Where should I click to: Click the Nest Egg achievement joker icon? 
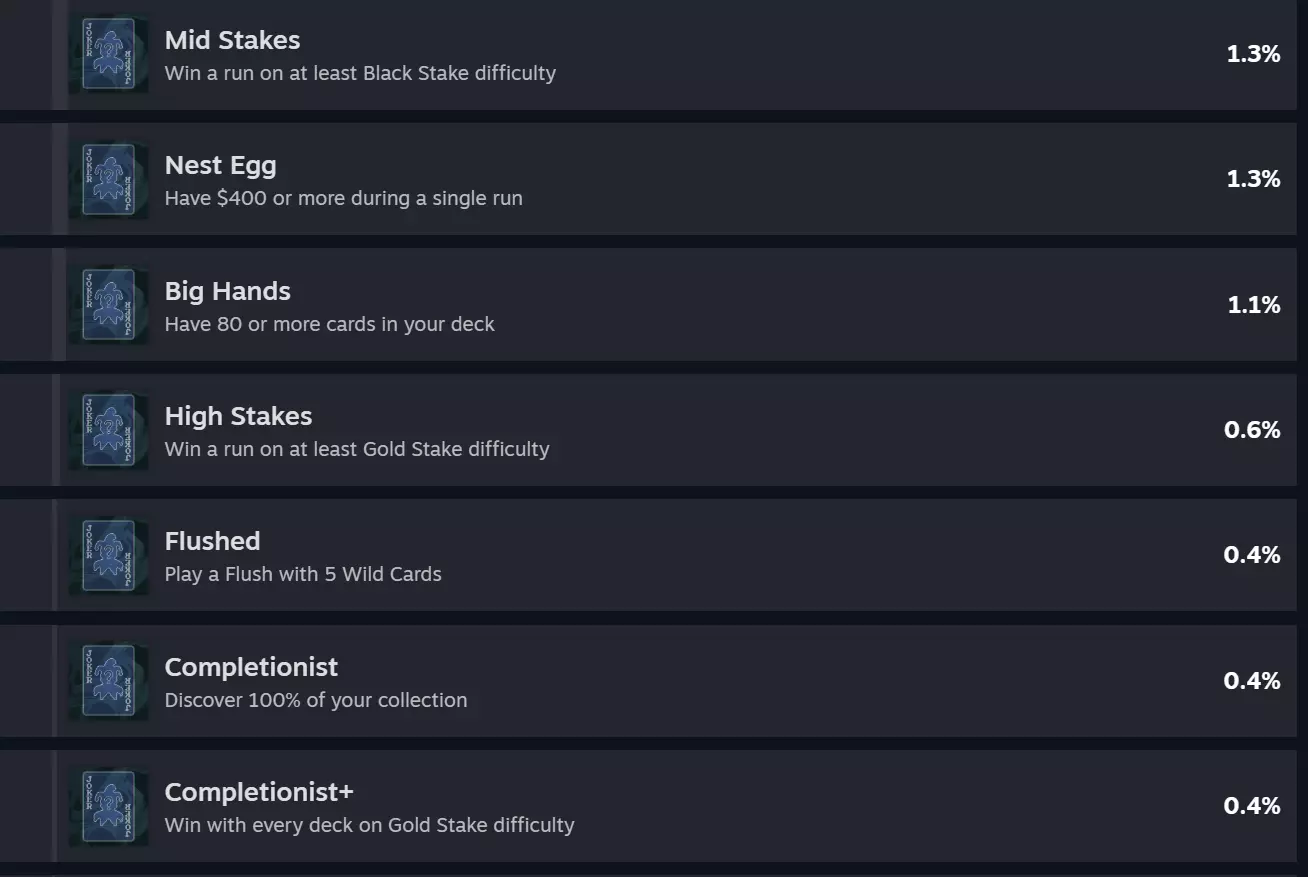[108, 180]
